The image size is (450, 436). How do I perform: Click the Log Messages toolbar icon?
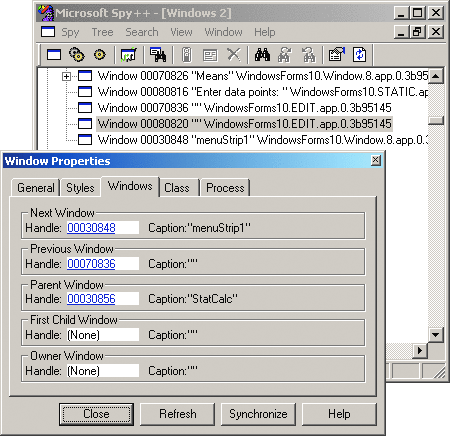[x=129, y=55]
